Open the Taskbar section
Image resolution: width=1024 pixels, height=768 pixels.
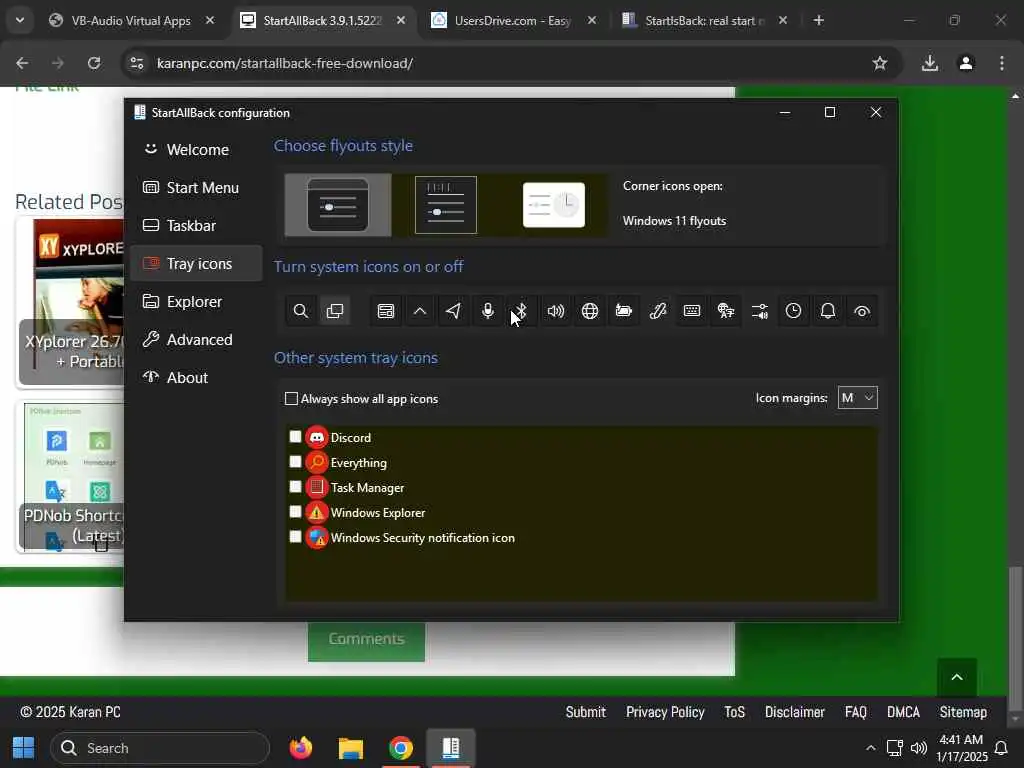(196, 225)
